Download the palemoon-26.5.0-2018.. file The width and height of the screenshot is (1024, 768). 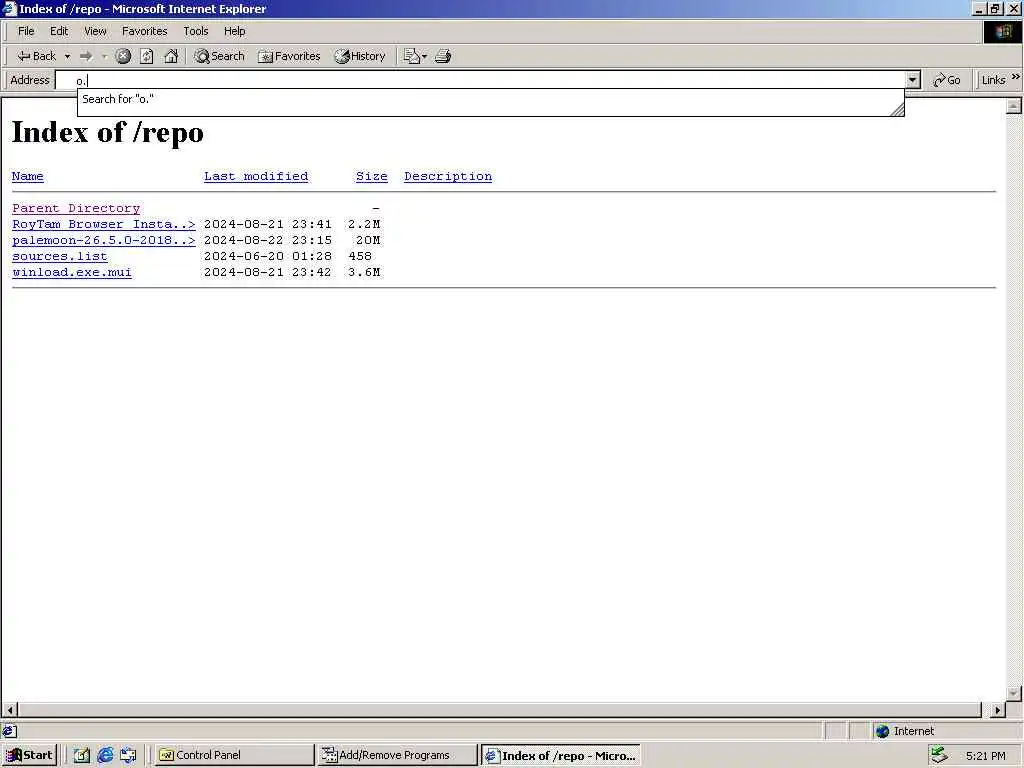tap(104, 240)
